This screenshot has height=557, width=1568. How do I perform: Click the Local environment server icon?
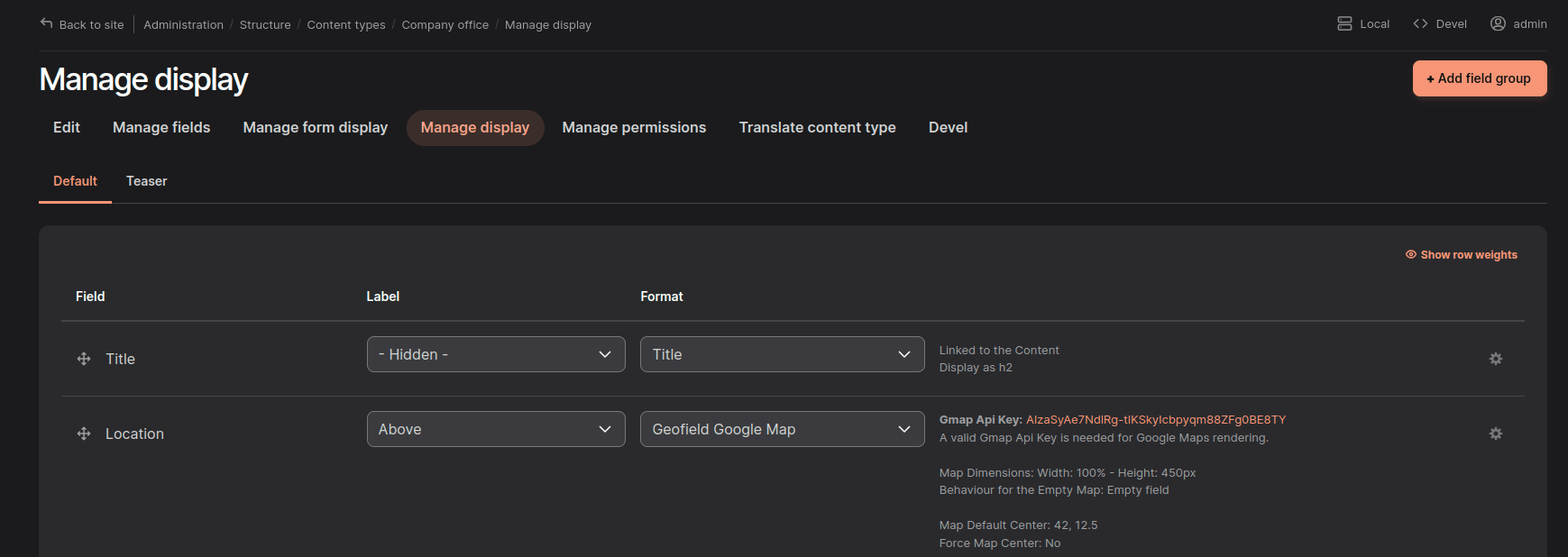(x=1344, y=23)
